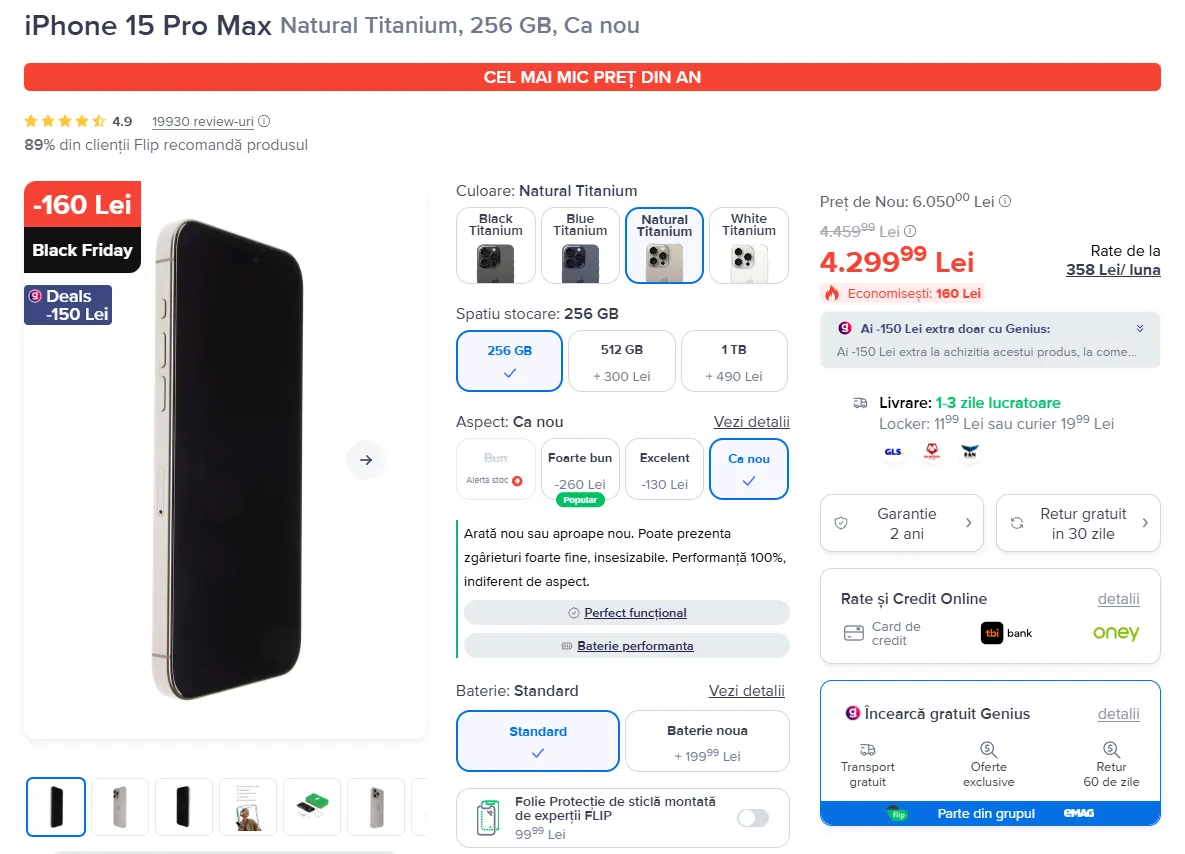Viewport: 1185px width, 854px height.
Task: Click the info icon beside review count
Action: pyautogui.click(x=264, y=121)
